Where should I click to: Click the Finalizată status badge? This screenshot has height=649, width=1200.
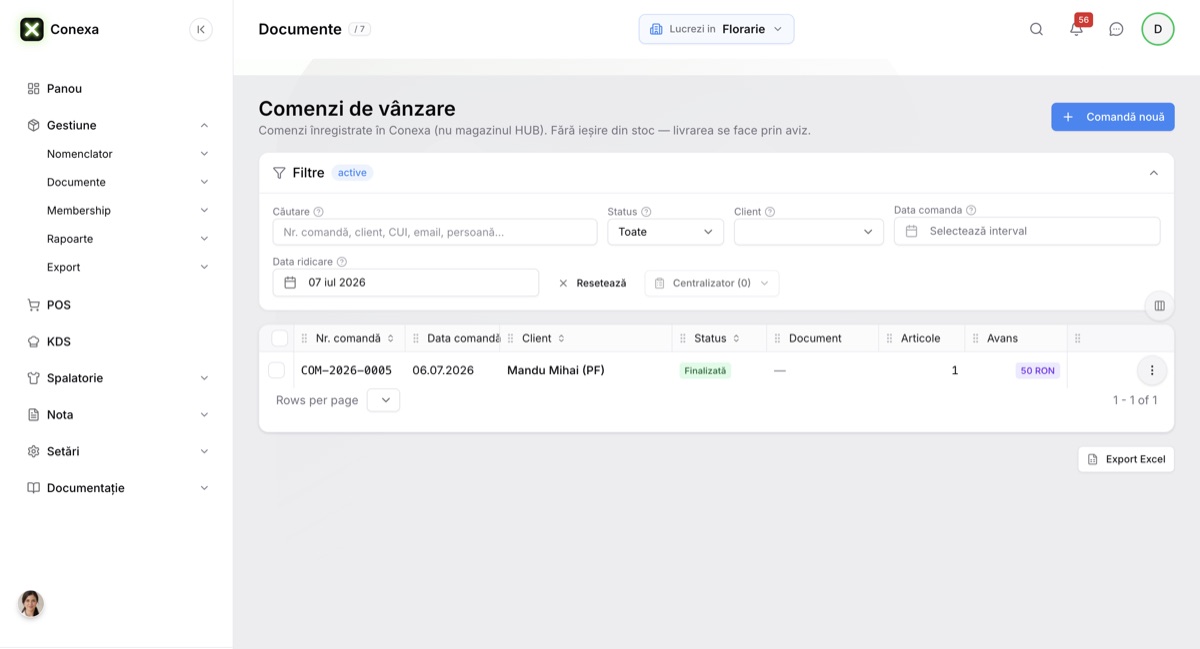pos(706,370)
